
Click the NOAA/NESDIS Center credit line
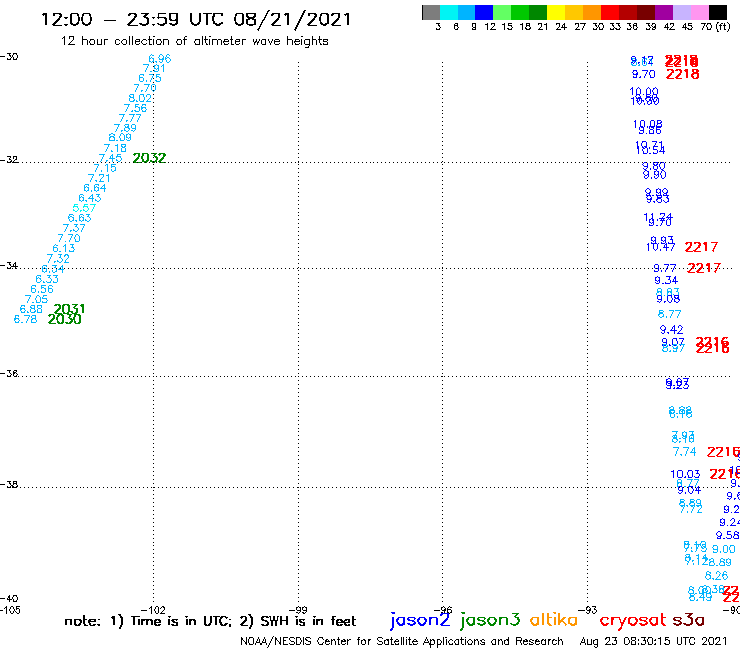pos(402,641)
